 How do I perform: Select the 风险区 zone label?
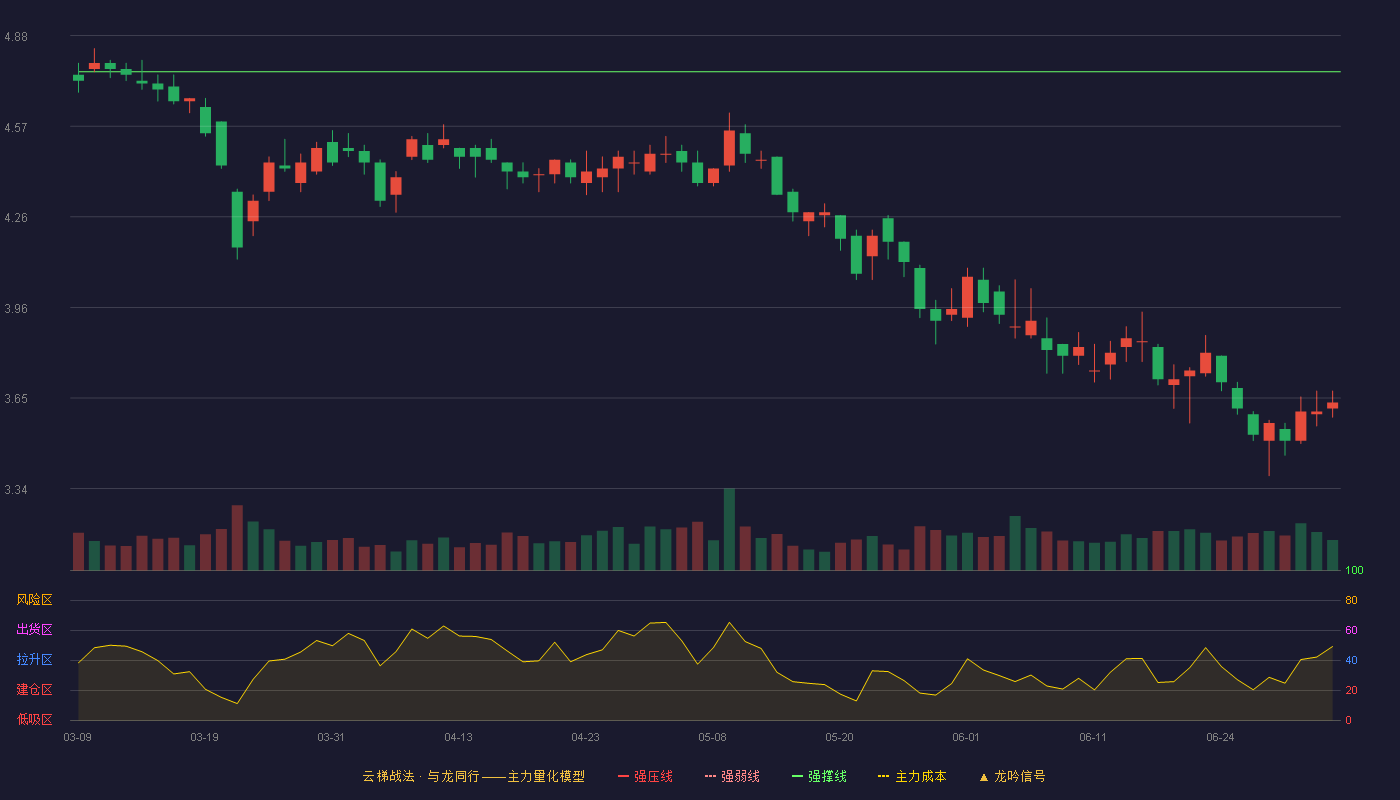click(34, 600)
